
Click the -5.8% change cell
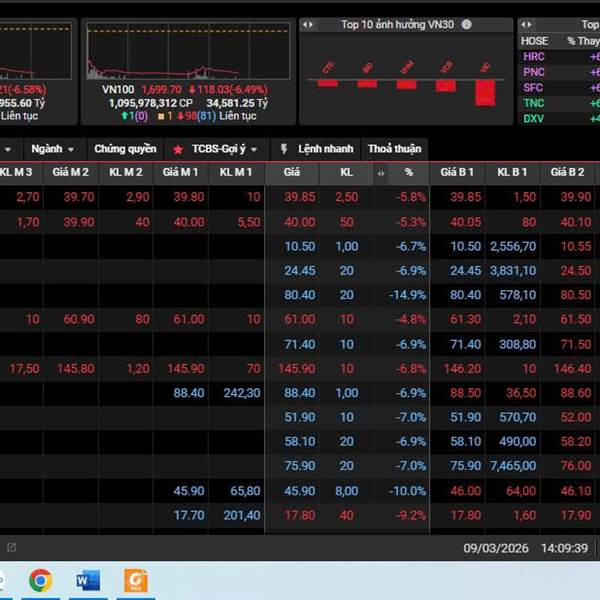pos(411,197)
